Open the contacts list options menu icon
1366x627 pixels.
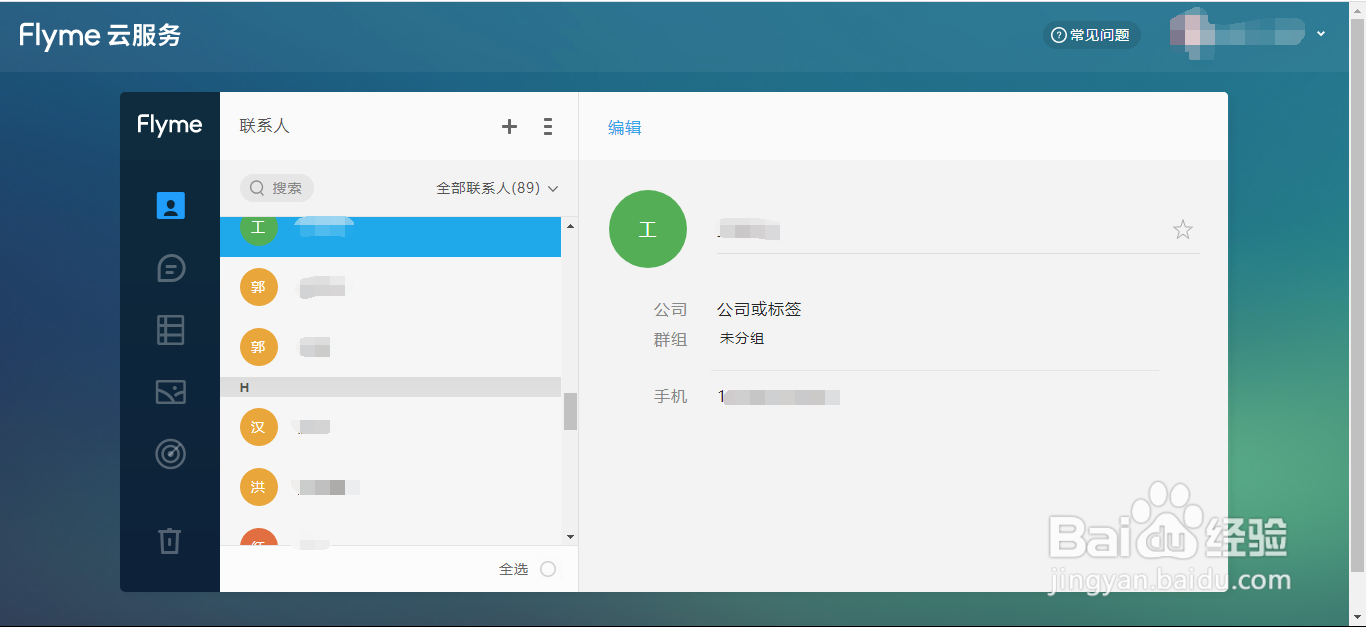click(x=547, y=126)
